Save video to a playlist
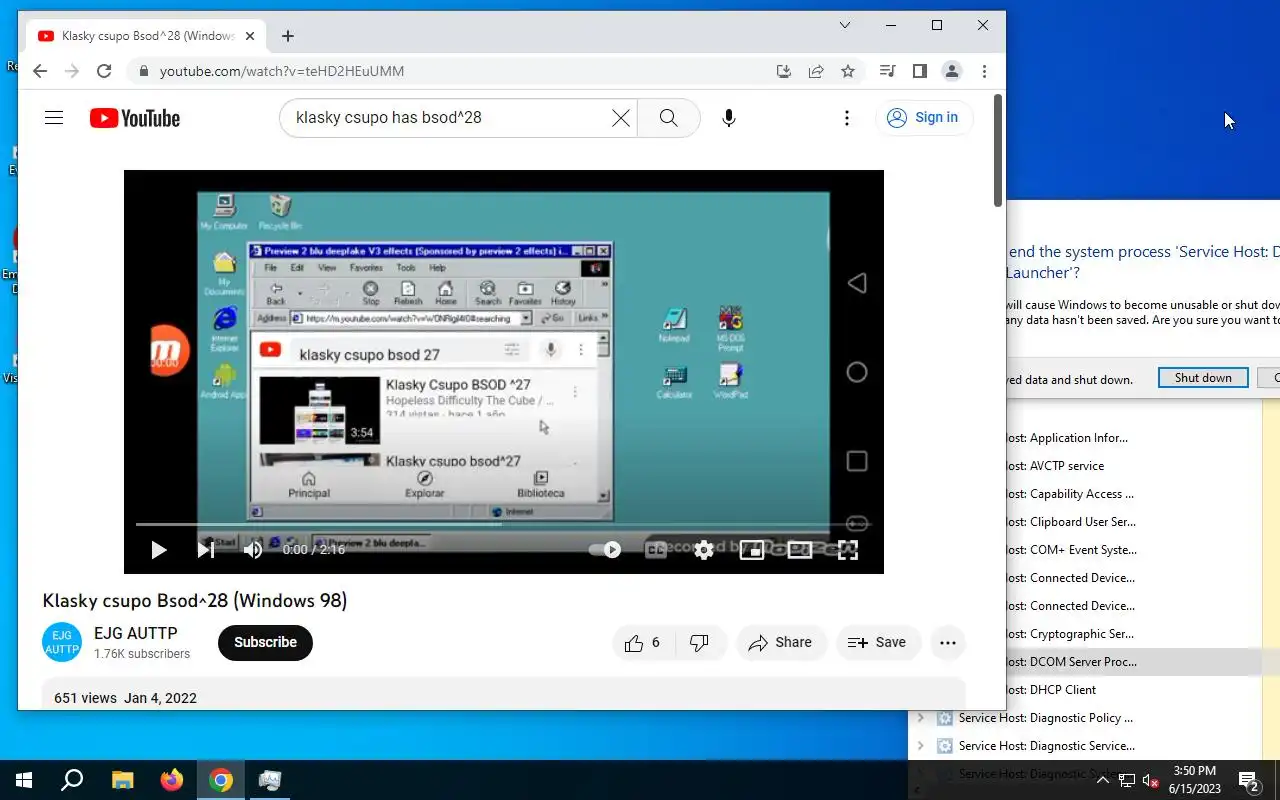 (x=877, y=643)
